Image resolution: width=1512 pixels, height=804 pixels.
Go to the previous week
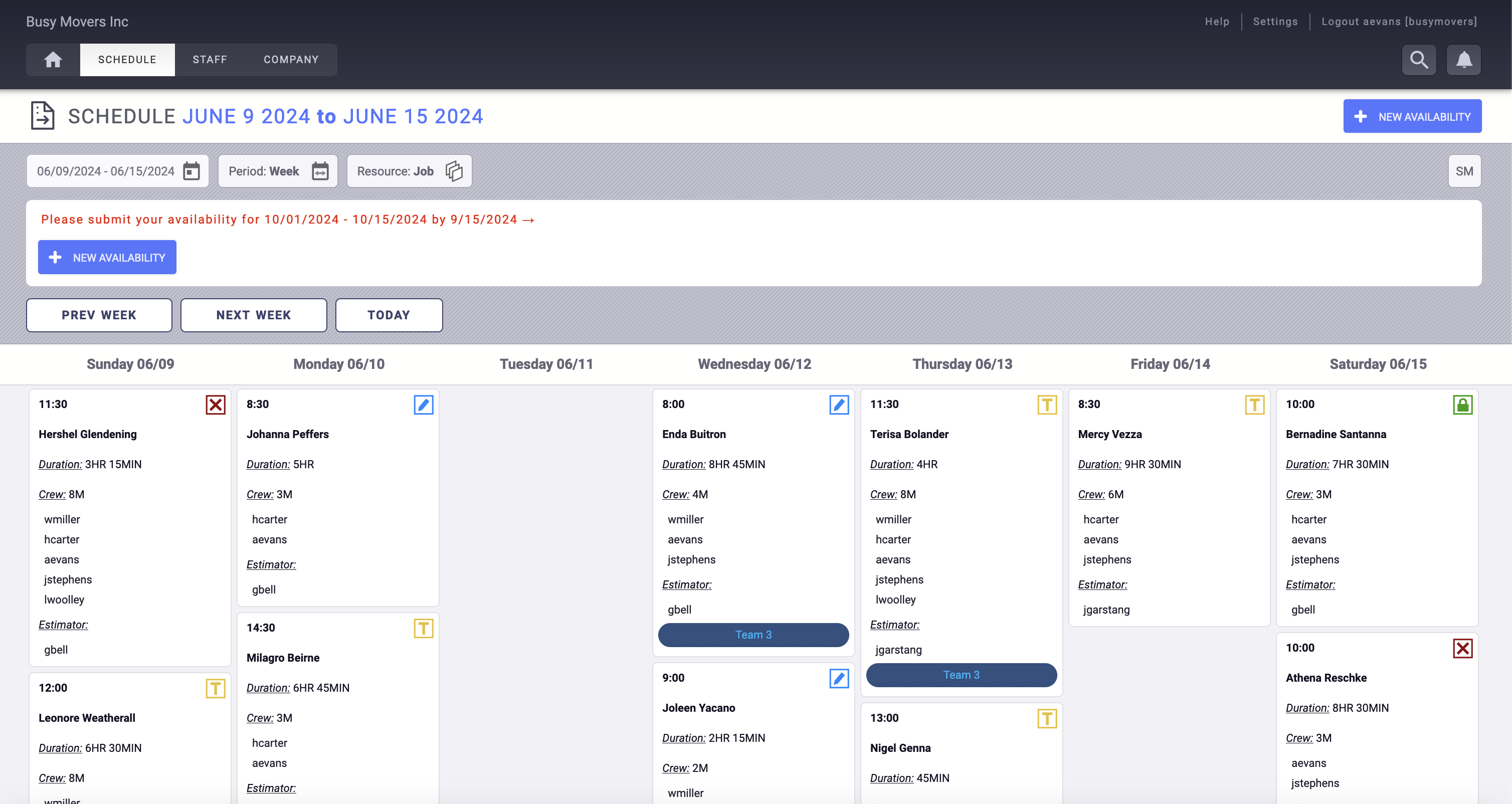[99, 315]
